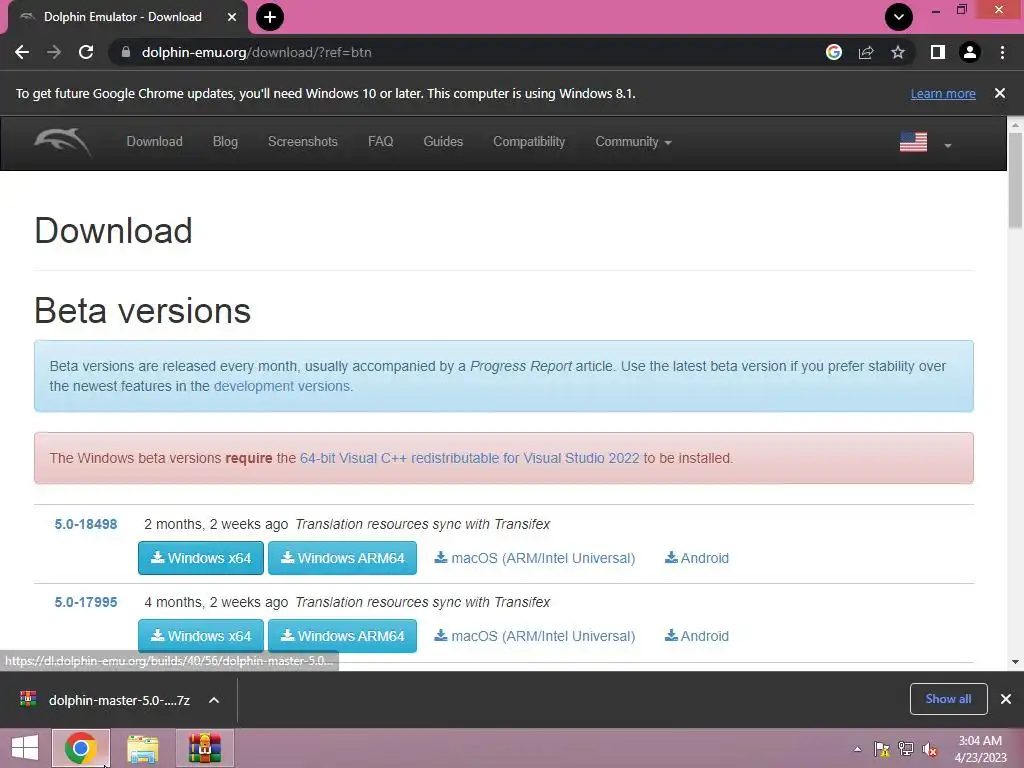Click the US flag language selector

point(914,142)
